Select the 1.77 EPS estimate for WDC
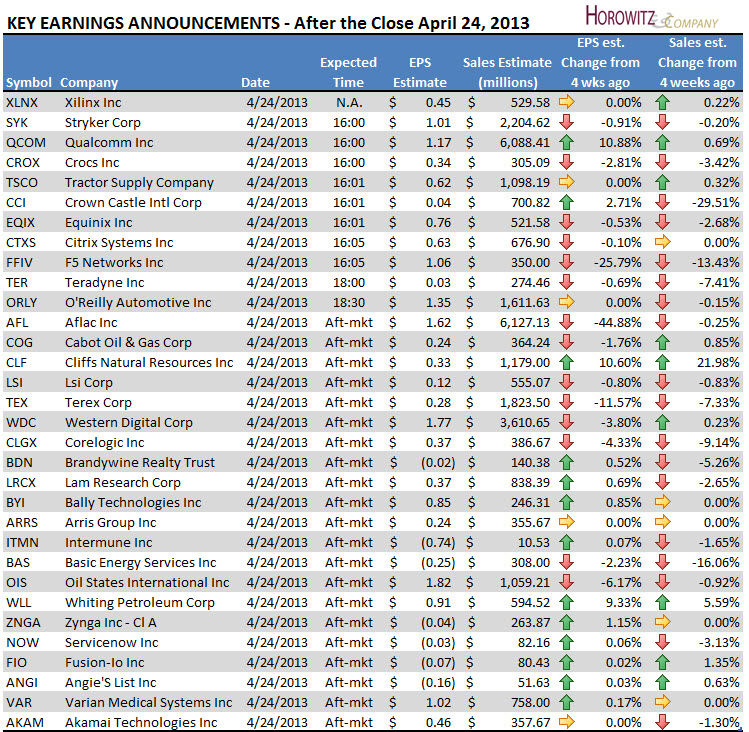 [x=438, y=422]
